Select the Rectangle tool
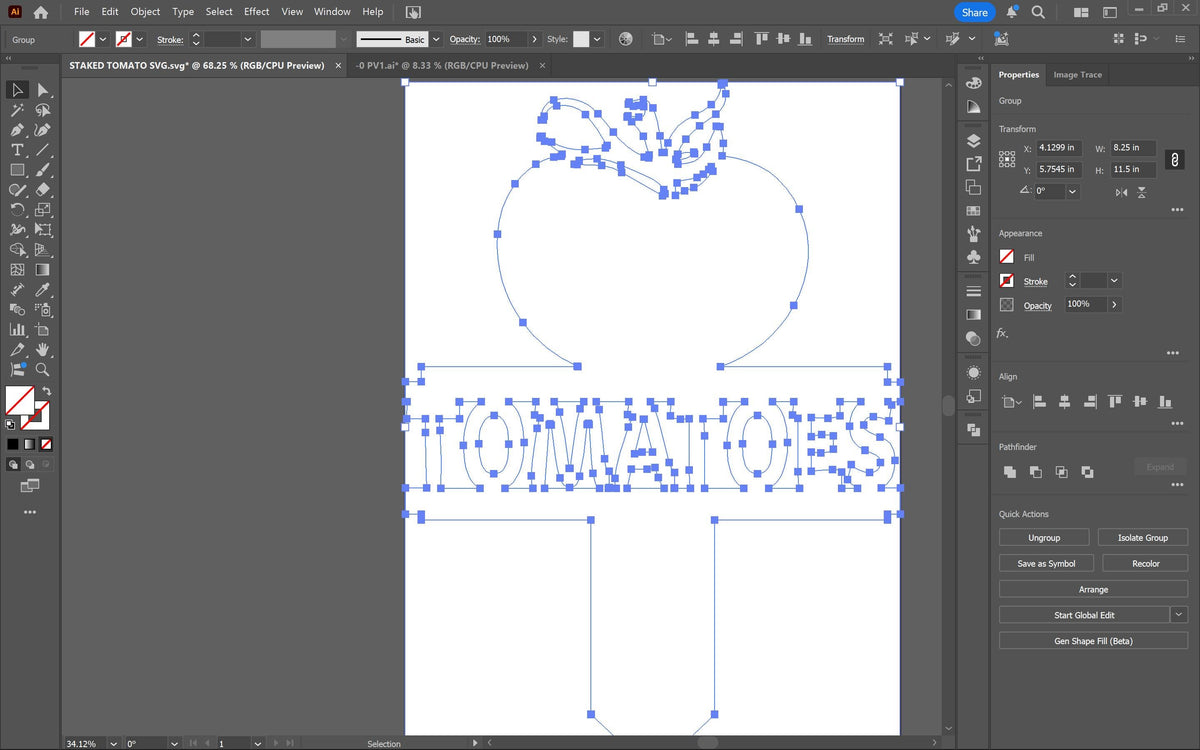 click(x=18, y=170)
